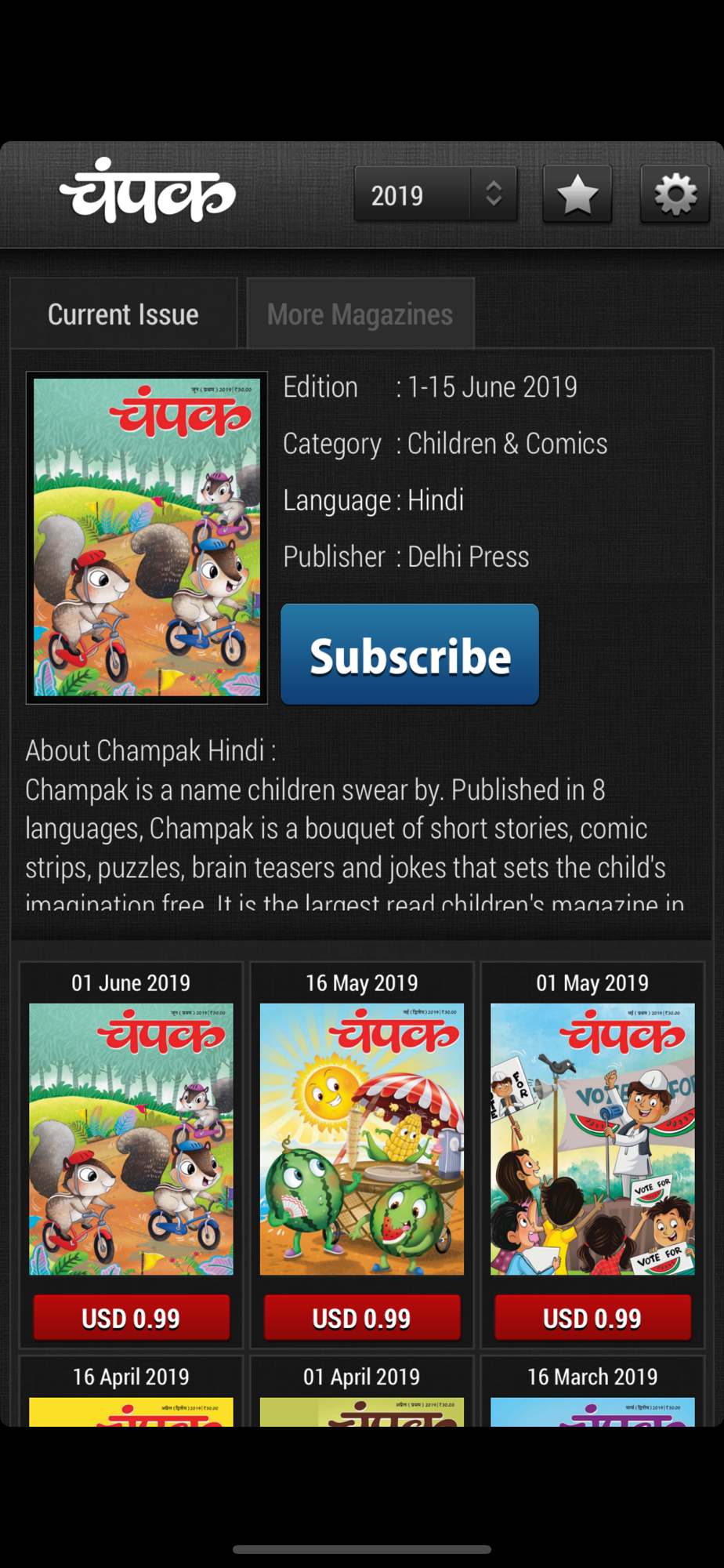Click the blue Subscribe button
Viewport: 724px width, 1568px height.
(410, 655)
